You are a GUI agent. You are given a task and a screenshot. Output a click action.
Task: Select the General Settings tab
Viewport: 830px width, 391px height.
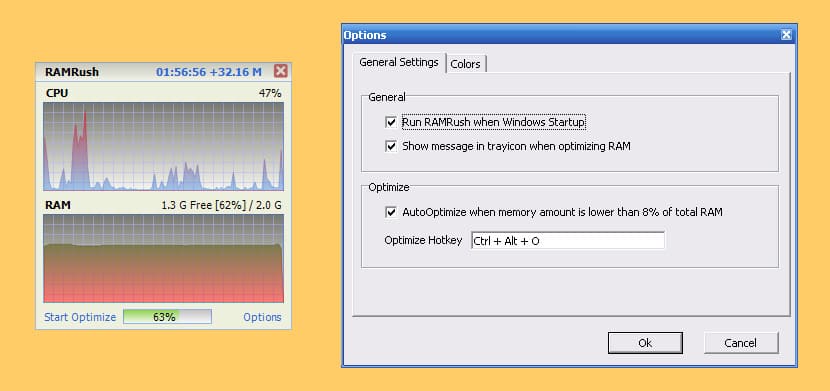pos(399,62)
